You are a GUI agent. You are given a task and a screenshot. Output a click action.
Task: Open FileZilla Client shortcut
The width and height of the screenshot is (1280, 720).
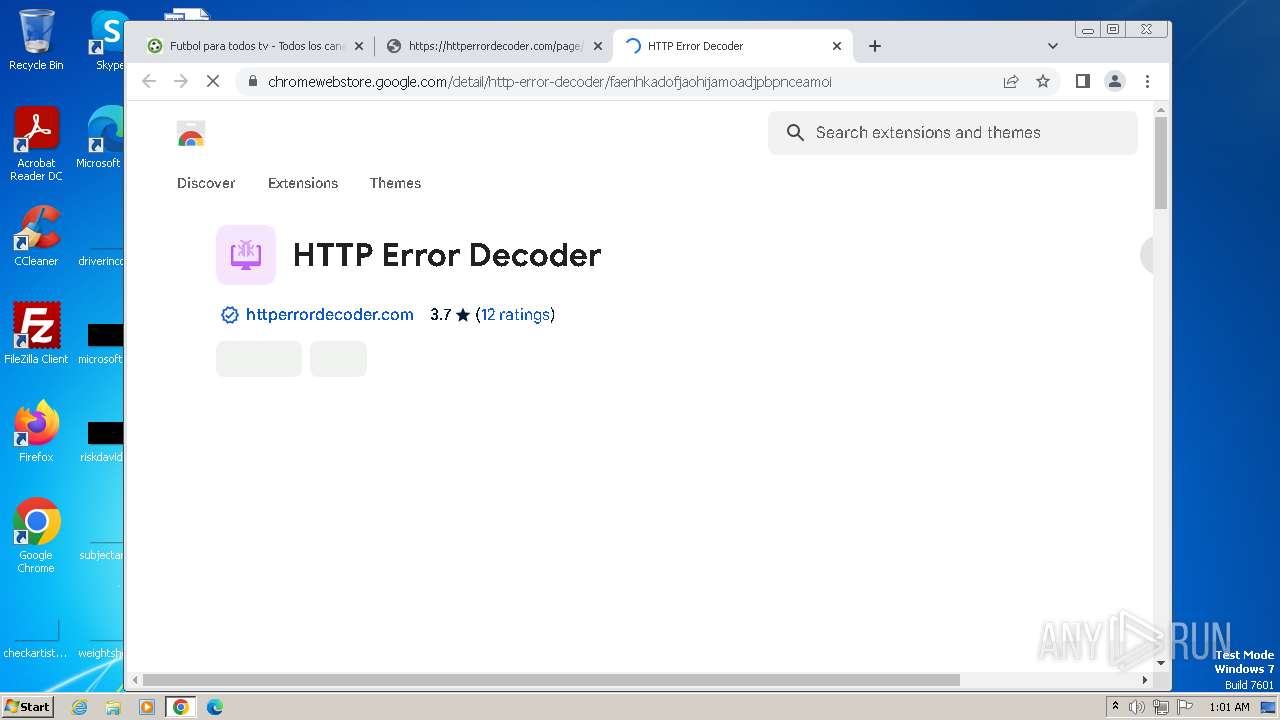click(36, 333)
